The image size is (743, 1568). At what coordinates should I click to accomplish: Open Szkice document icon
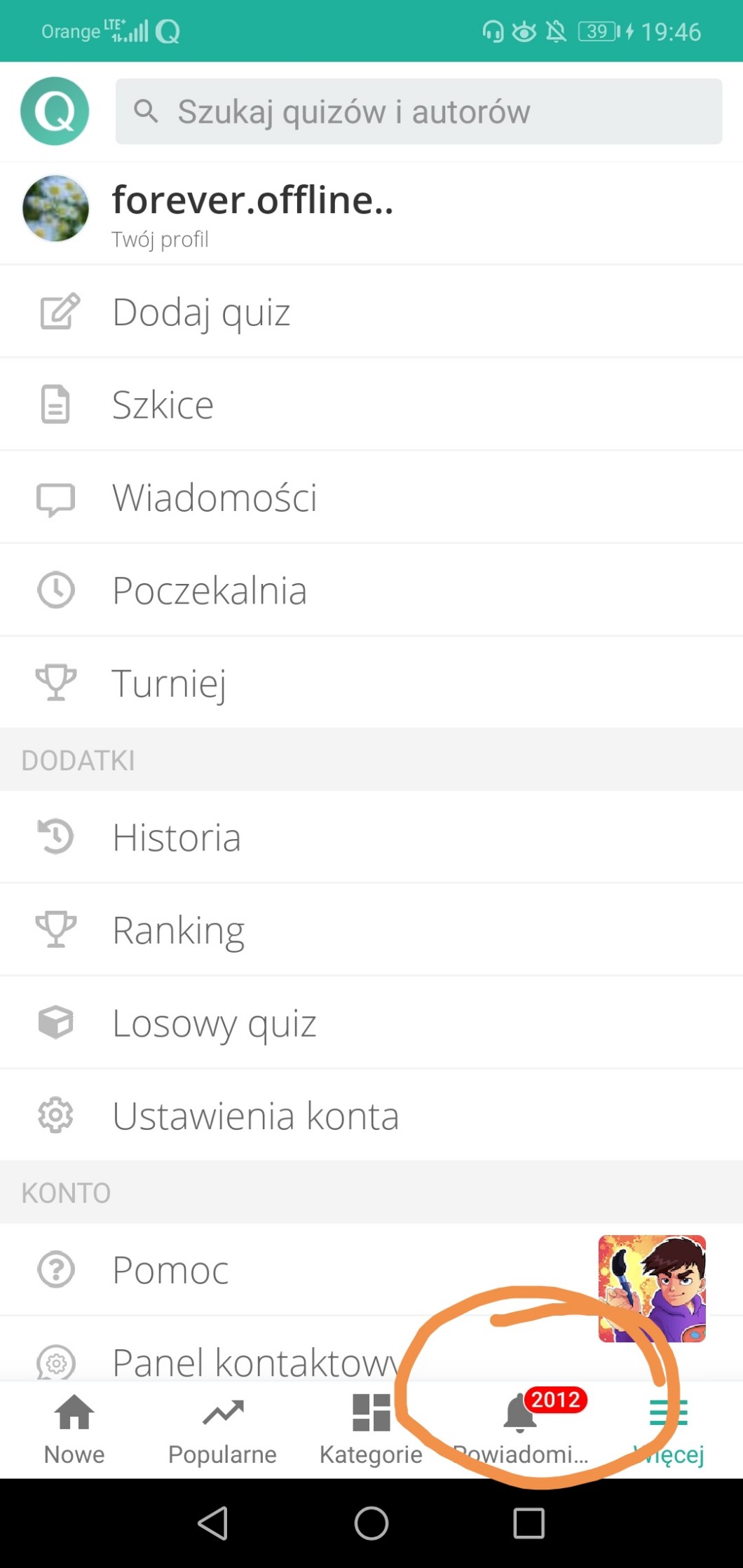[x=55, y=404]
